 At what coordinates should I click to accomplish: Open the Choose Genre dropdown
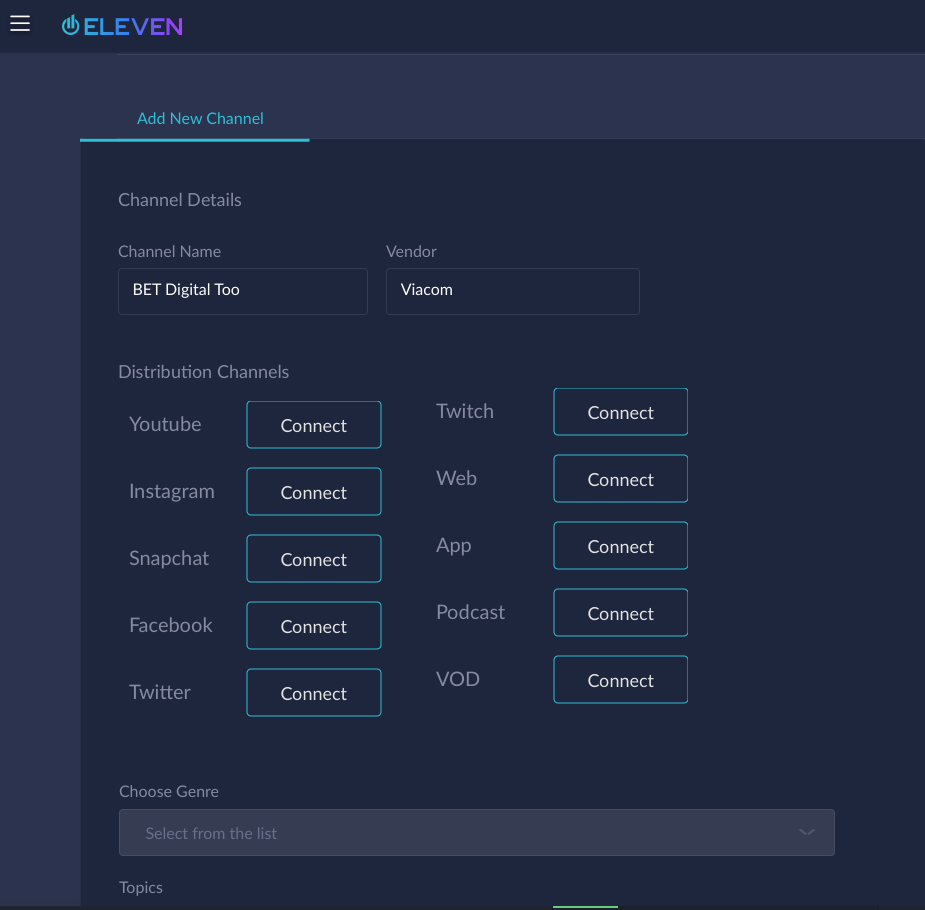(477, 832)
